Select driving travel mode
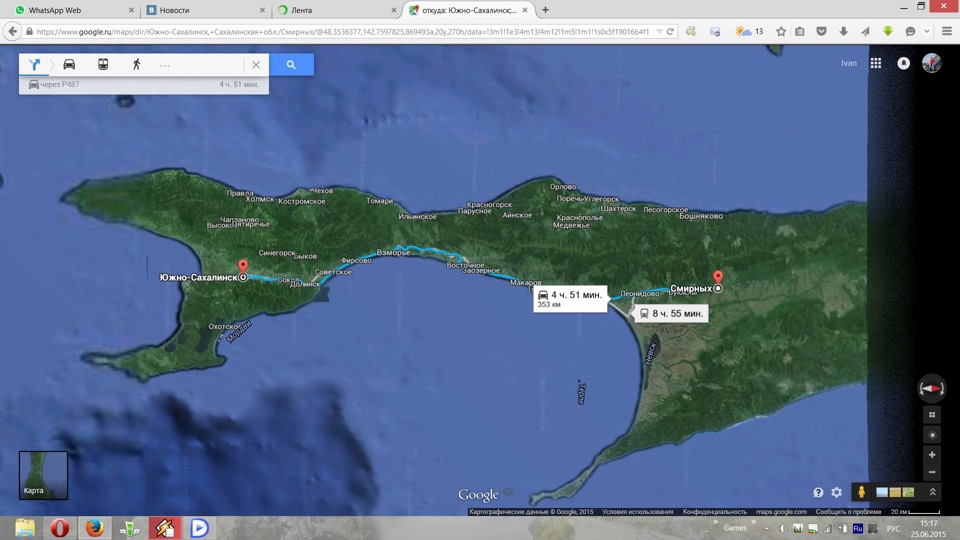This screenshot has height=540, width=960. [x=69, y=64]
